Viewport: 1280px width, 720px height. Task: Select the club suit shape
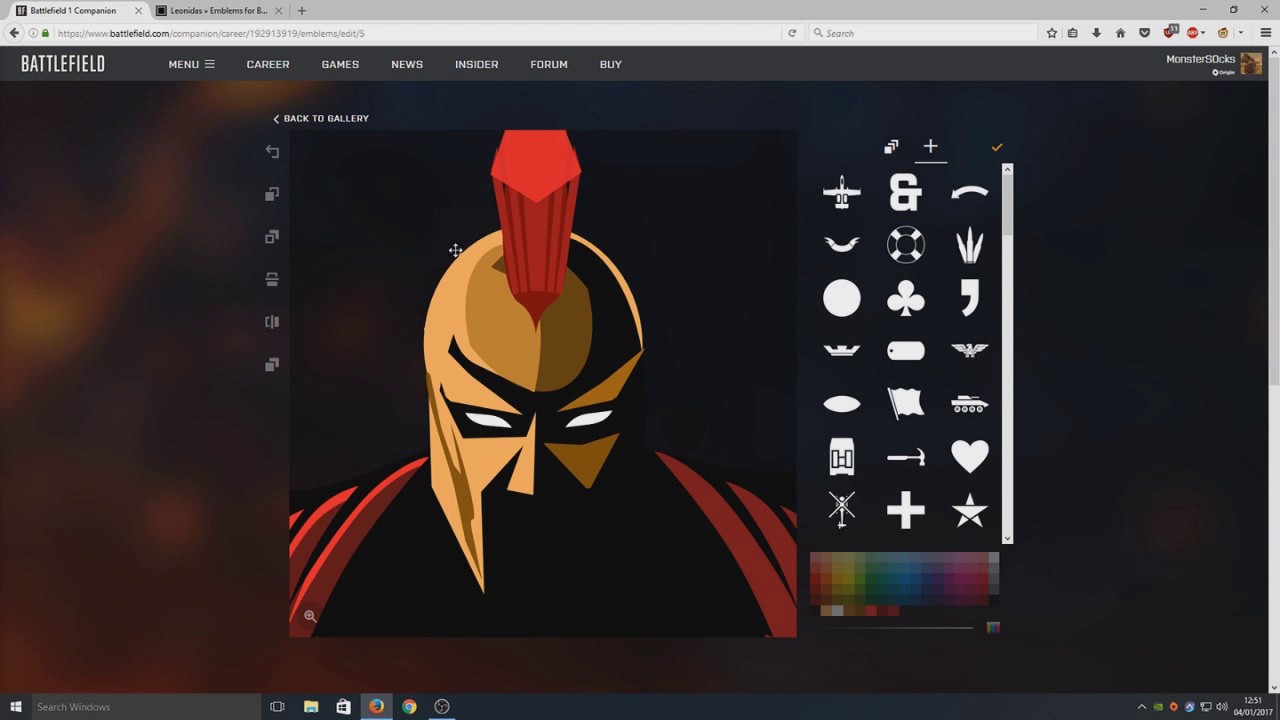tap(905, 297)
